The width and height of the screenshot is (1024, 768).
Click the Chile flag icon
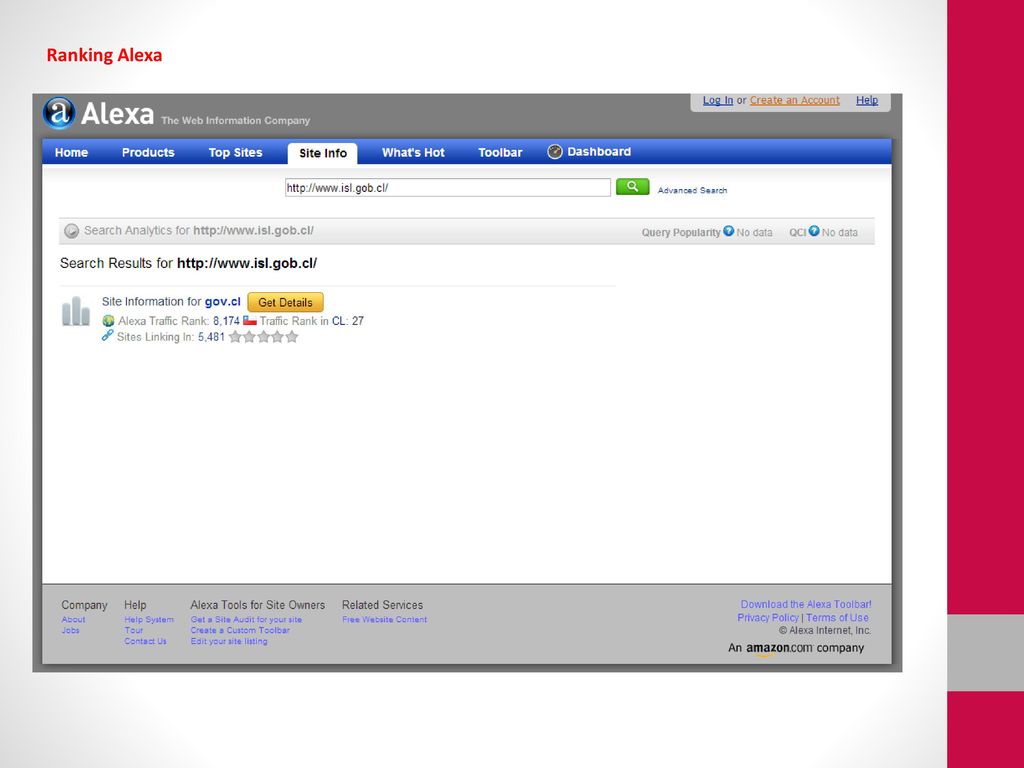pos(249,320)
